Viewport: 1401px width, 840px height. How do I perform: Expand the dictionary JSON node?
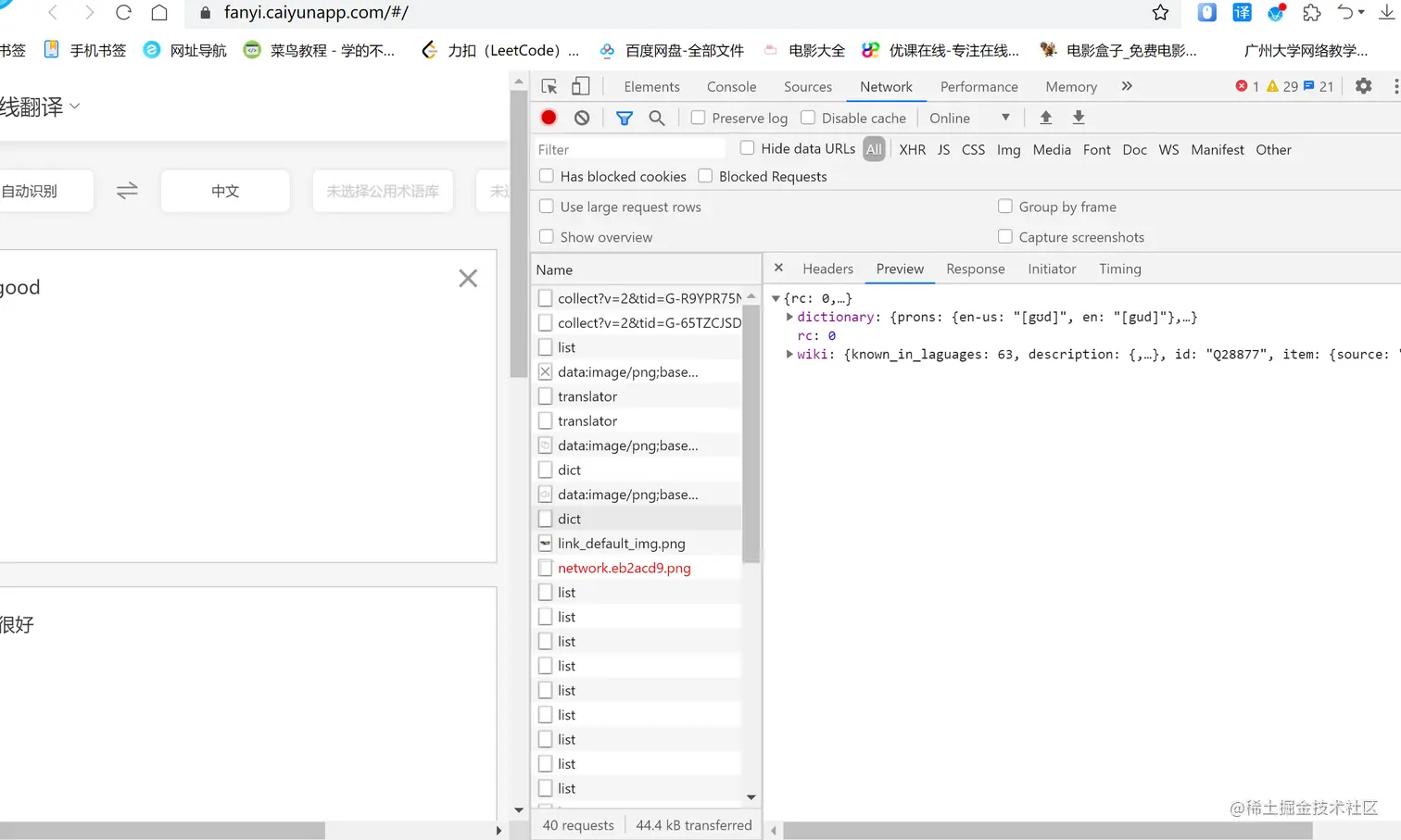point(789,317)
